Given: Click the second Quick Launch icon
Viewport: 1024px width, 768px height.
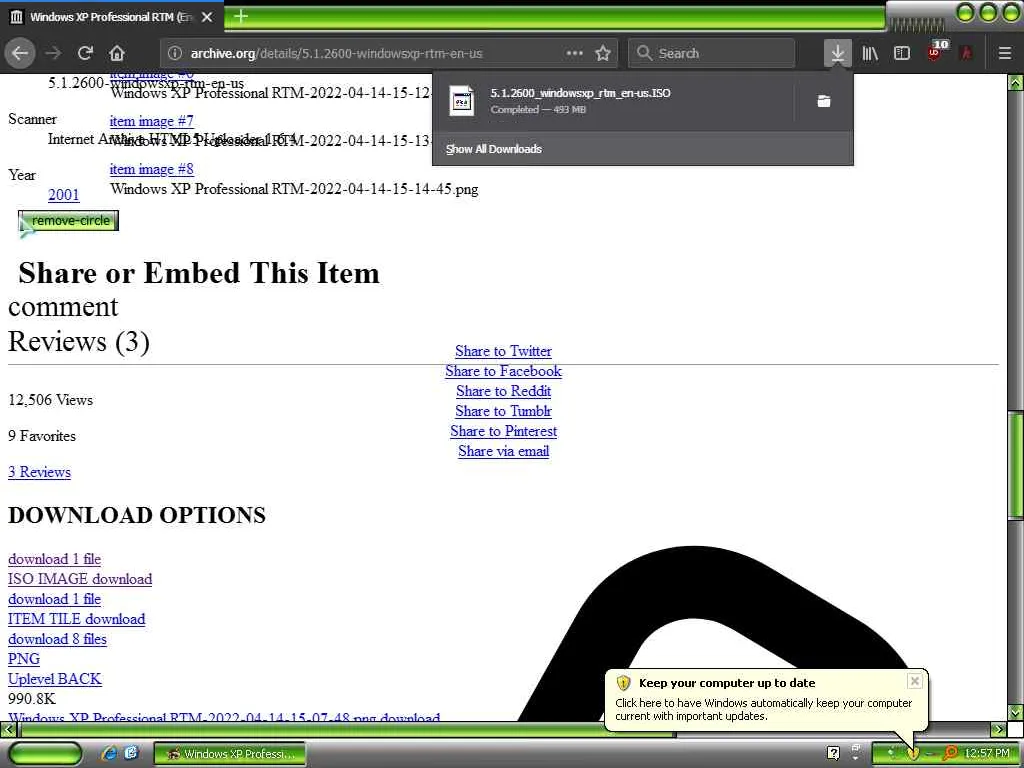Looking at the screenshot, I should [x=131, y=753].
